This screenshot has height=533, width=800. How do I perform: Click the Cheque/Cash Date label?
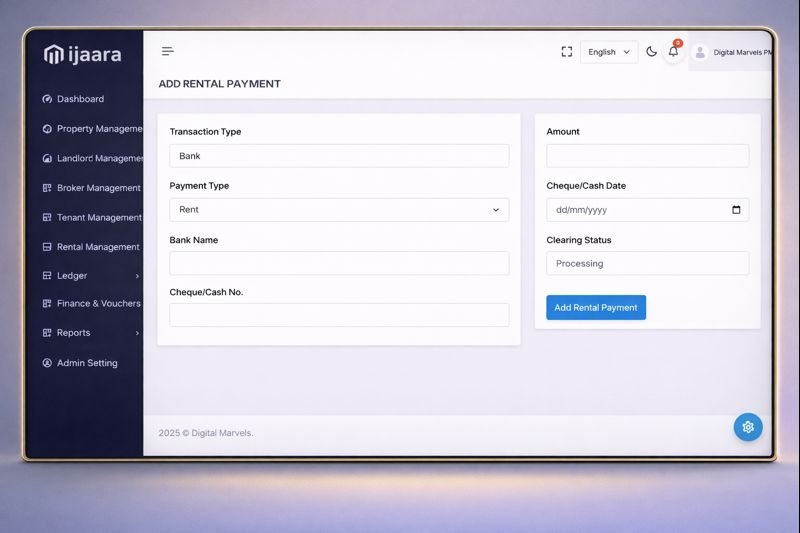(586, 186)
